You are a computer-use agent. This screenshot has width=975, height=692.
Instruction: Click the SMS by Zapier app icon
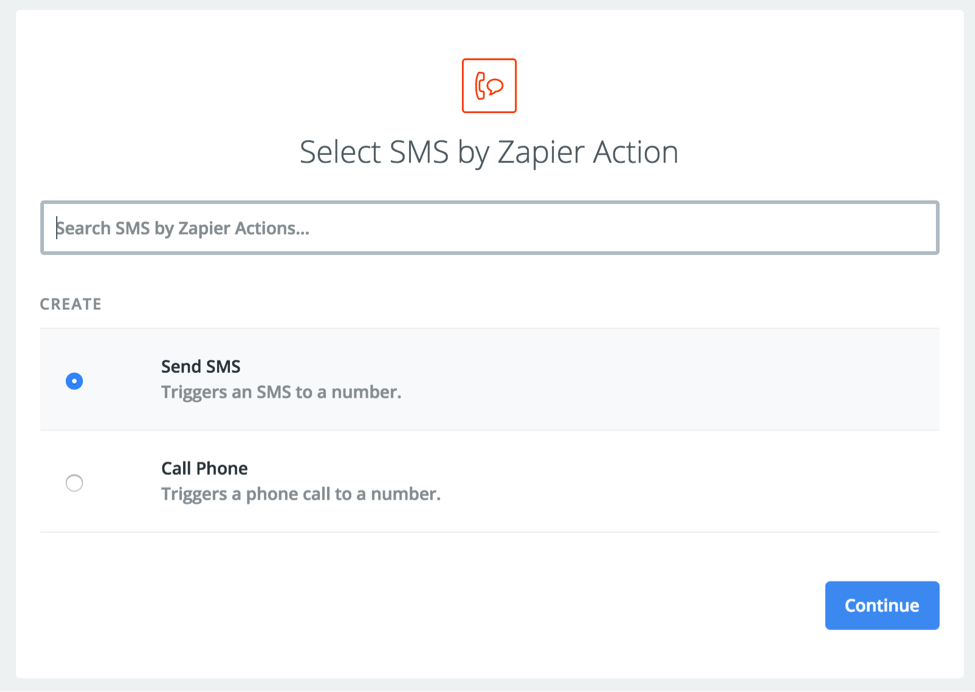pyautogui.click(x=489, y=86)
